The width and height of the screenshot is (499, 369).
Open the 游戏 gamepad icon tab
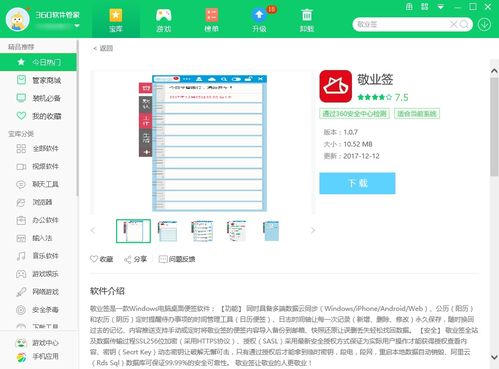(163, 19)
